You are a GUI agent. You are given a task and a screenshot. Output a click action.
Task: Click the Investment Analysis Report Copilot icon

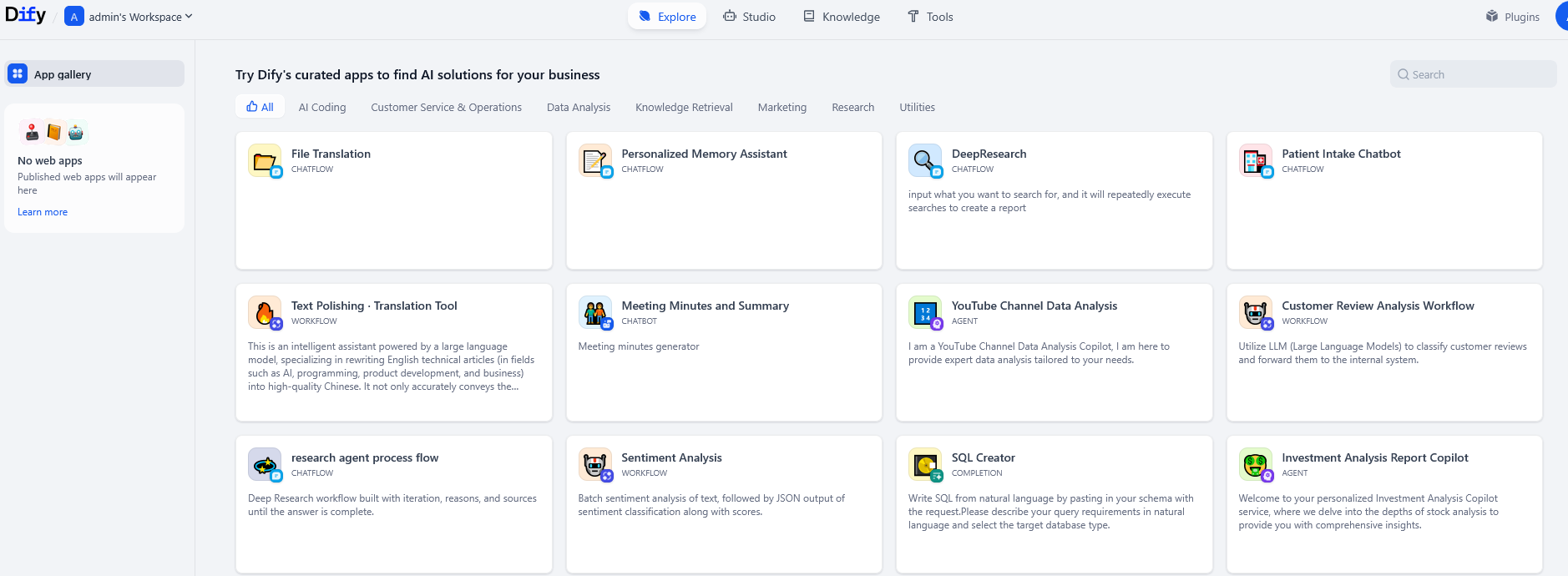coord(1255,464)
